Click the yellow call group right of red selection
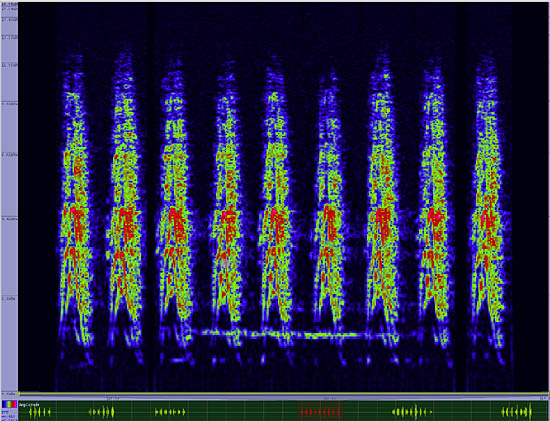 [412, 412]
